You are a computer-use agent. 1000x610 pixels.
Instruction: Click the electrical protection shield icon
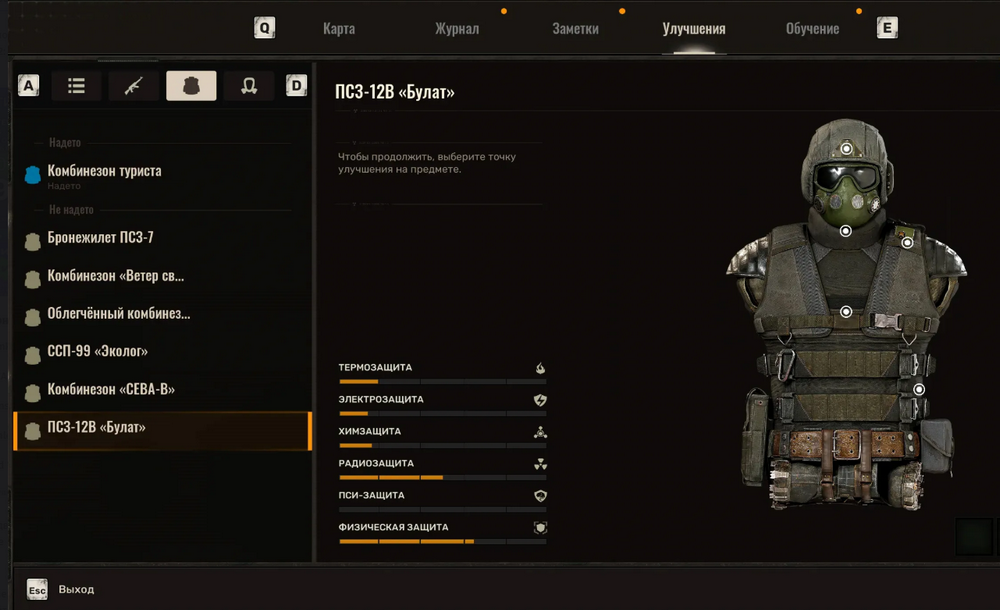(x=540, y=400)
